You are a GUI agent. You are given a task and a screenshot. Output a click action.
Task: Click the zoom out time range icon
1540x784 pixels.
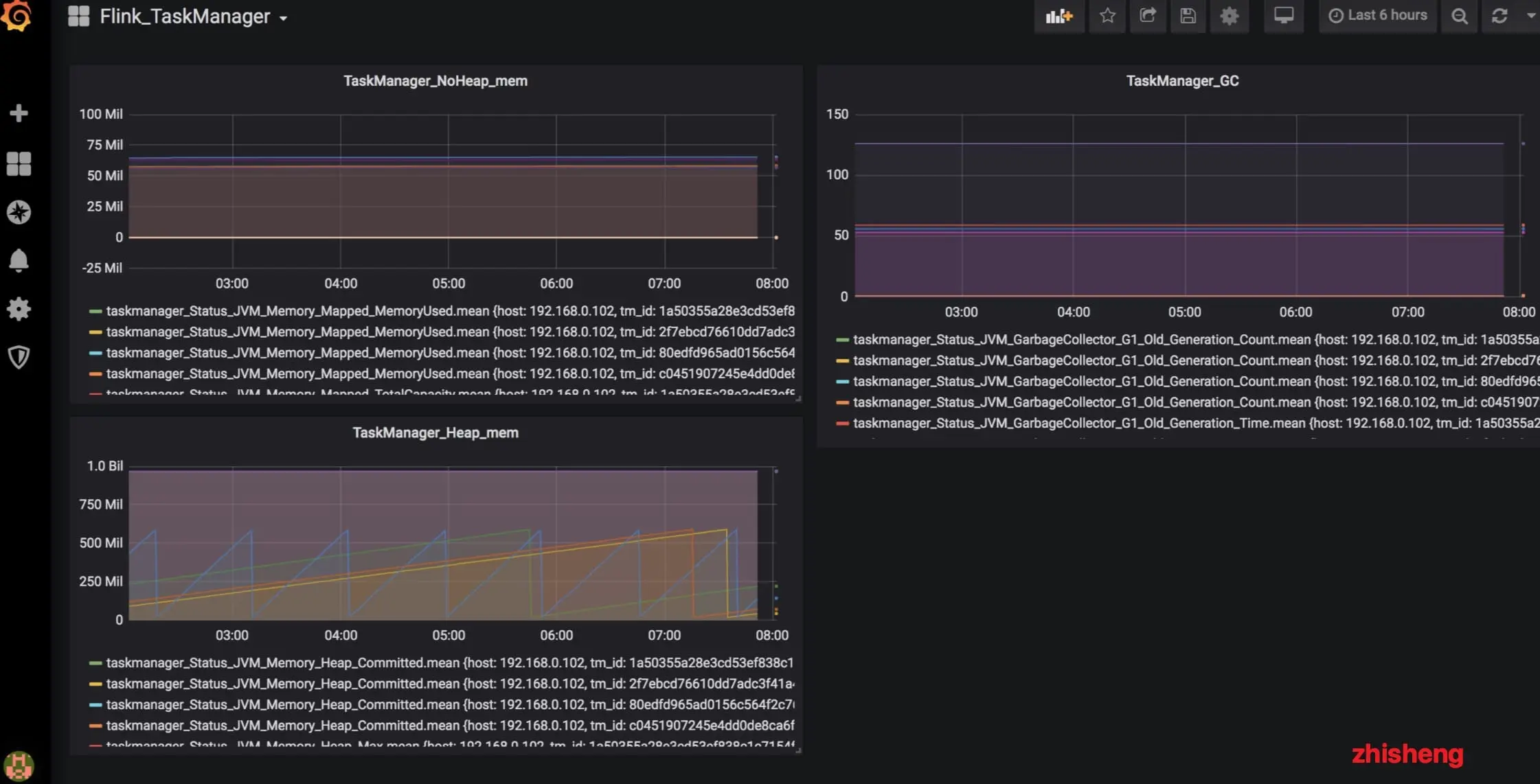(1459, 16)
